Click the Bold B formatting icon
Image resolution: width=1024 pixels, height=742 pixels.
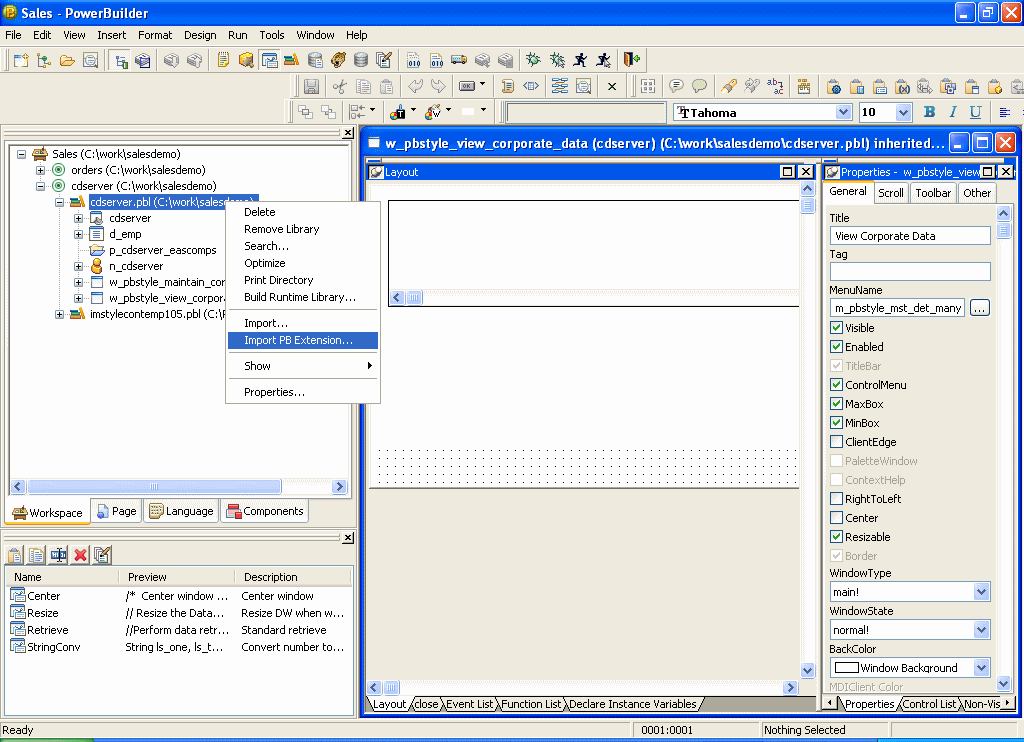click(x=929, y=112)
